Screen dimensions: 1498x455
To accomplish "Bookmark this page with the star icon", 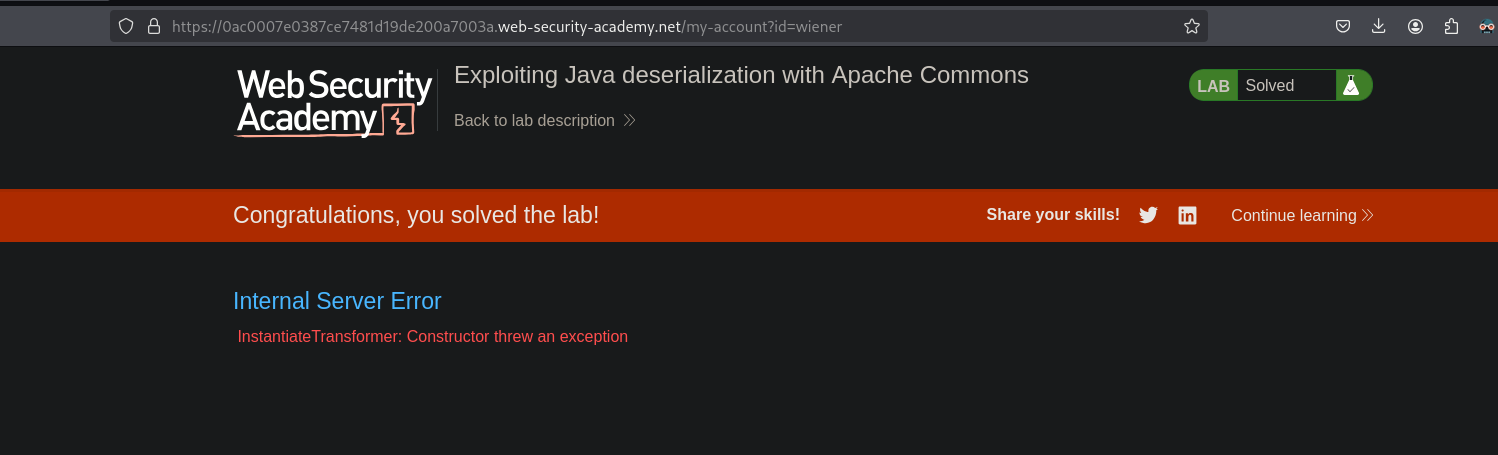I will click(x=1191, y=27).
